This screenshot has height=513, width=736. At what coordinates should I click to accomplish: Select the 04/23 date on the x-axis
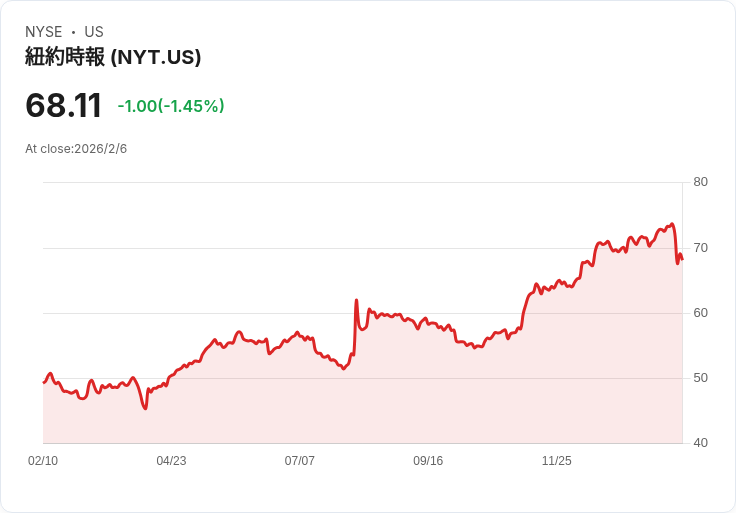pyautogui.click(x=171, y=461)
